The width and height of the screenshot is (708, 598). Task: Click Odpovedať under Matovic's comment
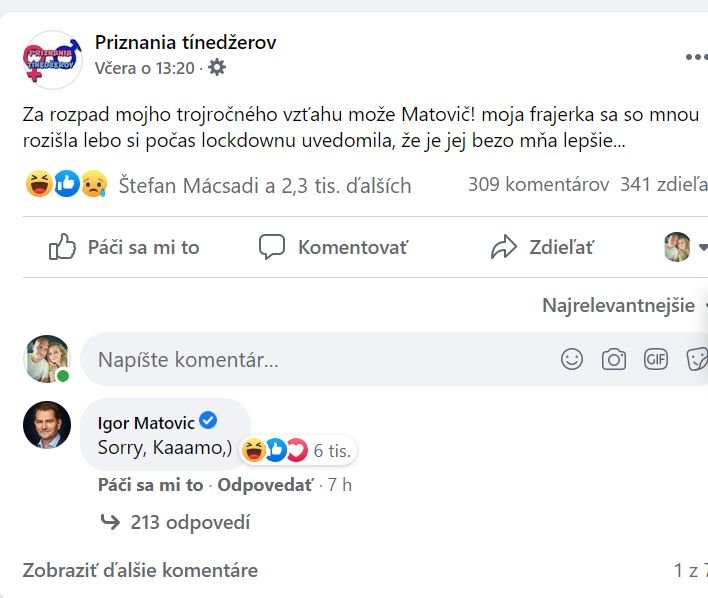coord(265,486)
